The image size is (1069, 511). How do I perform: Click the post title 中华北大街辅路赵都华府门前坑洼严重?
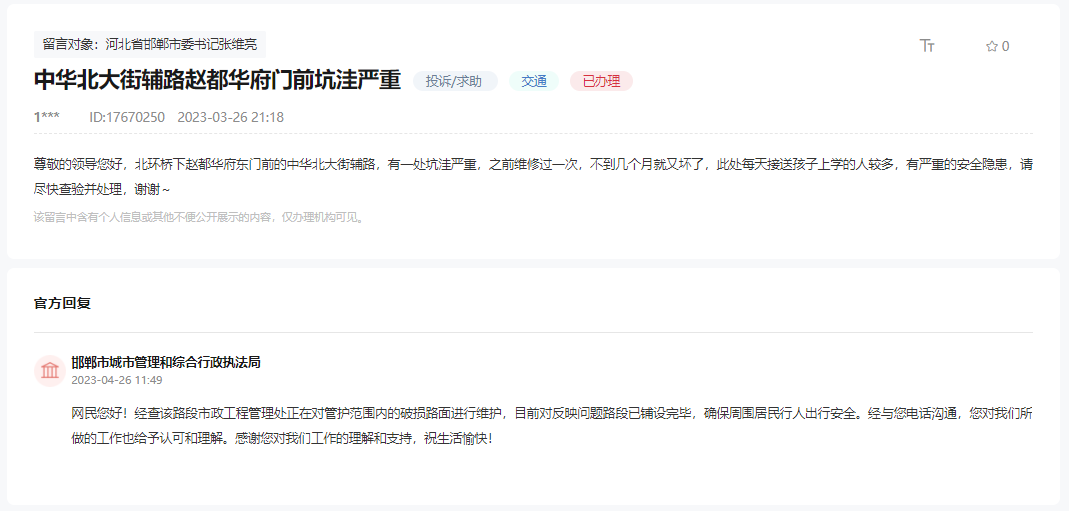(217, 80)
